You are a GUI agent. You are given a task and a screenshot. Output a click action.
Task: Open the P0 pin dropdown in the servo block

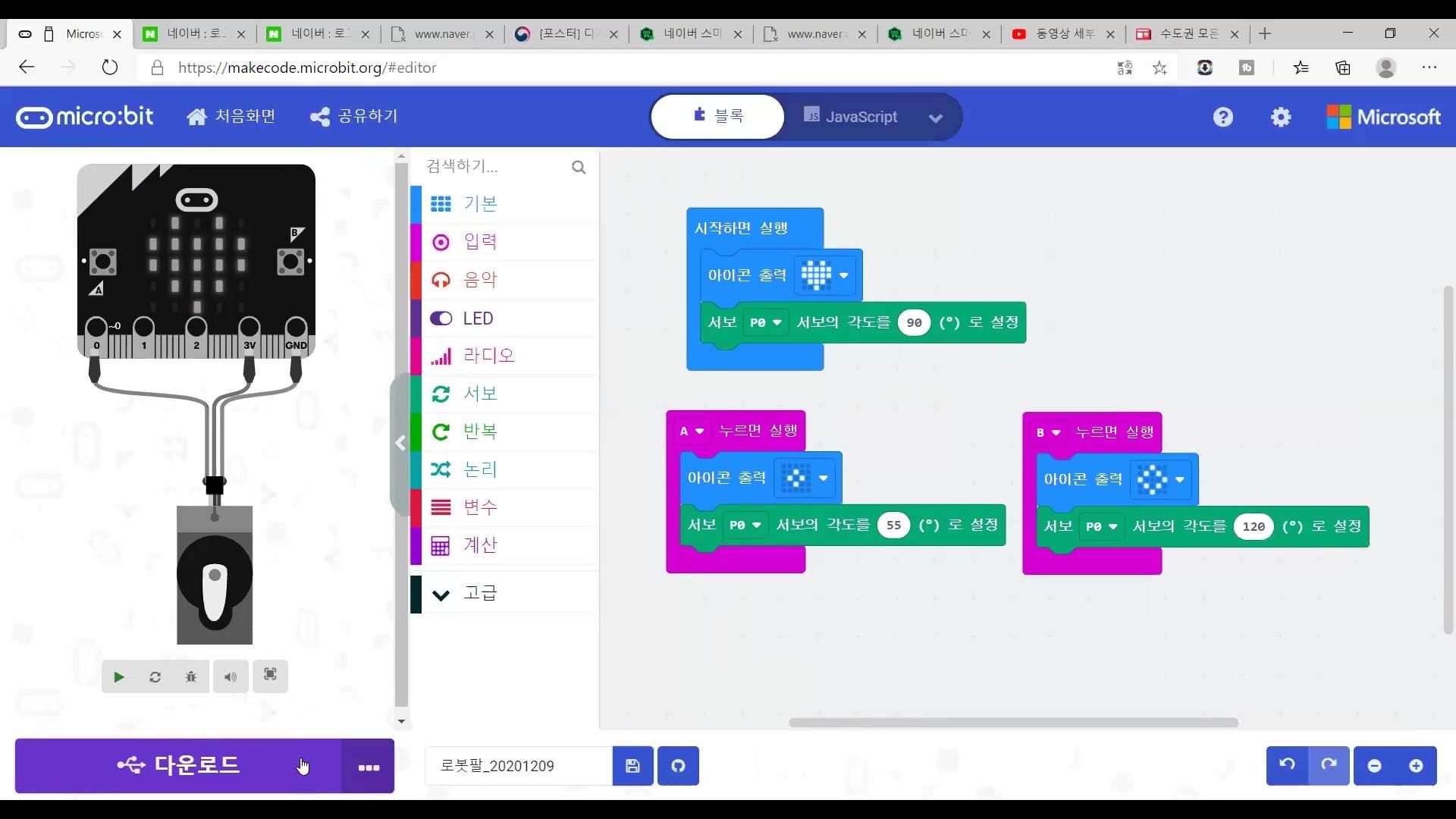point(767,322)
